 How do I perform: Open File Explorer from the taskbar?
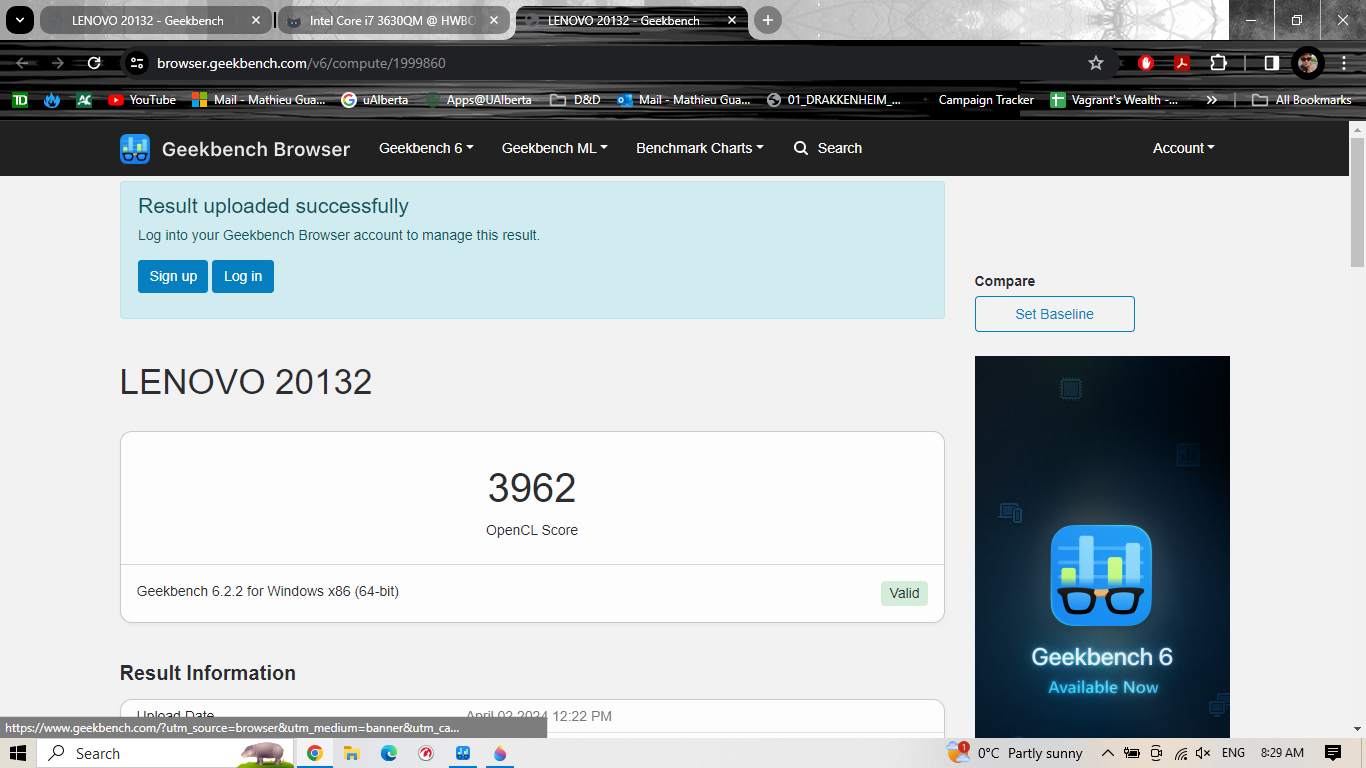pos(352,753)
